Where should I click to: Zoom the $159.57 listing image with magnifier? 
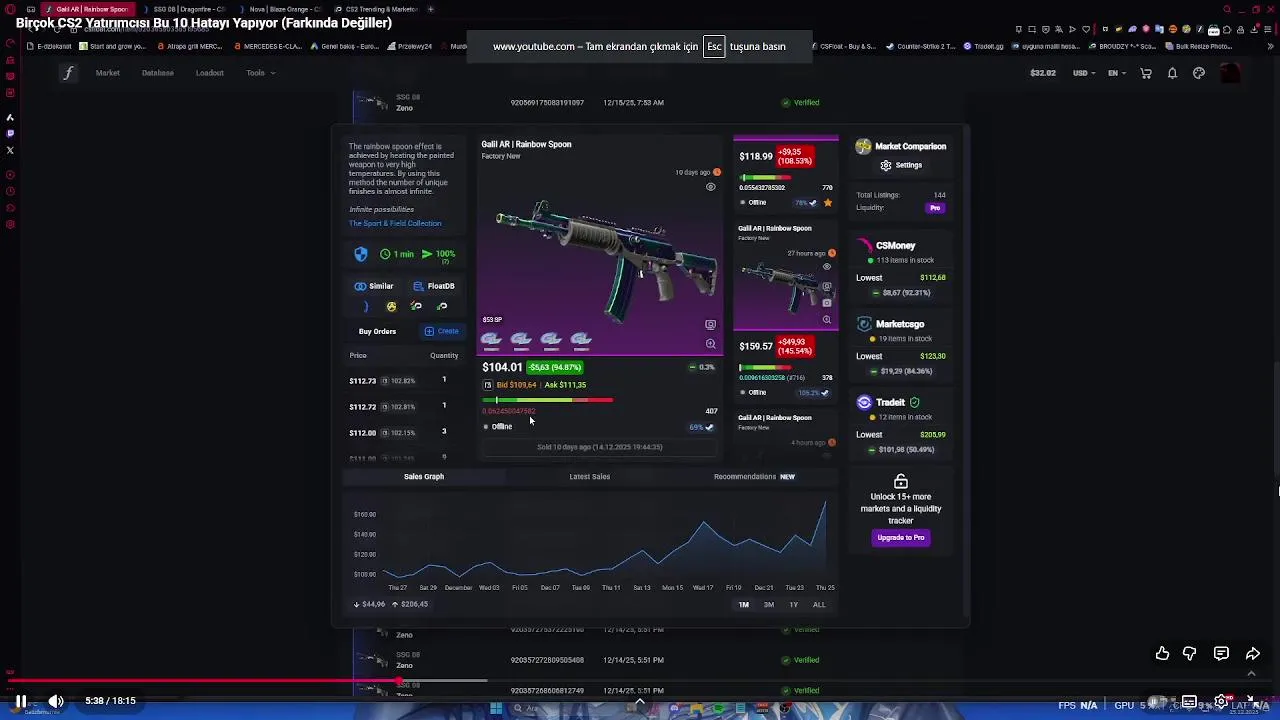coord(826,320)
